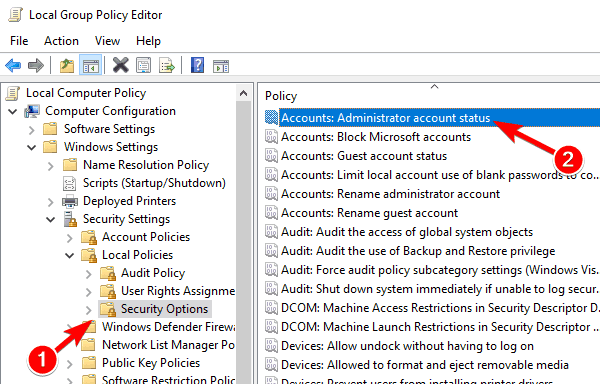The image size is (600, 384).
Task: Expand the Account Policies node
Action: pos(70,238)
